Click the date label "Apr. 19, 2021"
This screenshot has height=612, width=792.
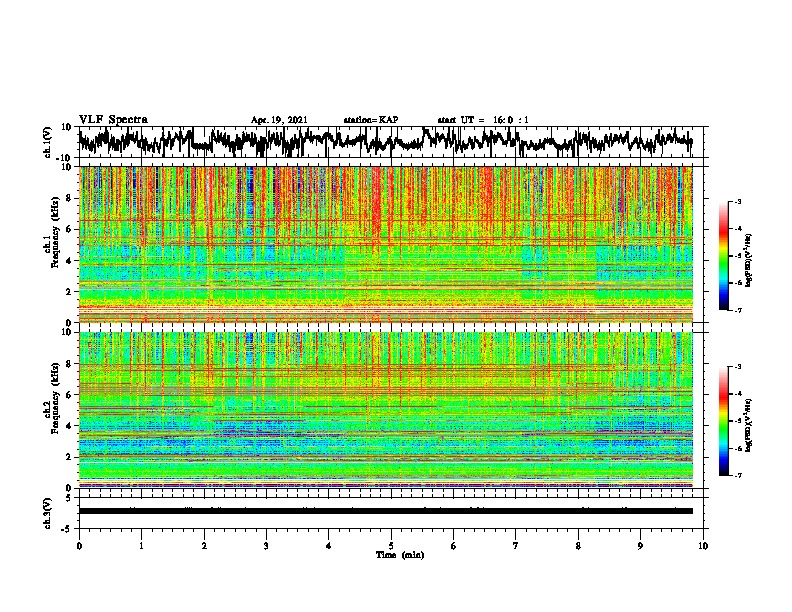pos(279,120)
